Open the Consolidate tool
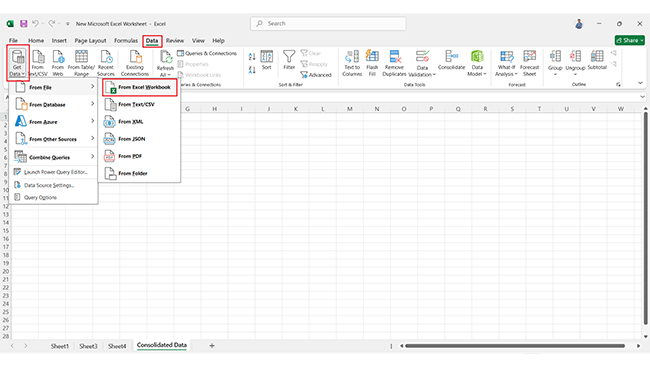Image resolution: width=650 pixels, height=367 pixels. 451,60
